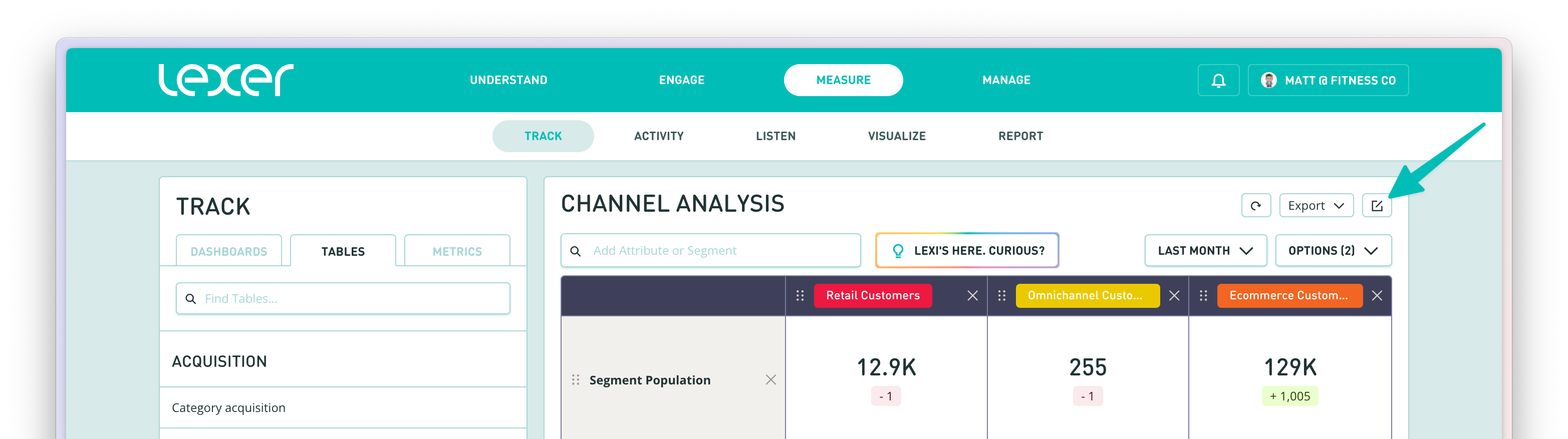This screenshot has height=439, width=1568.
Task: Click the Retail Customers segment tag
Action: coord(873,295)
